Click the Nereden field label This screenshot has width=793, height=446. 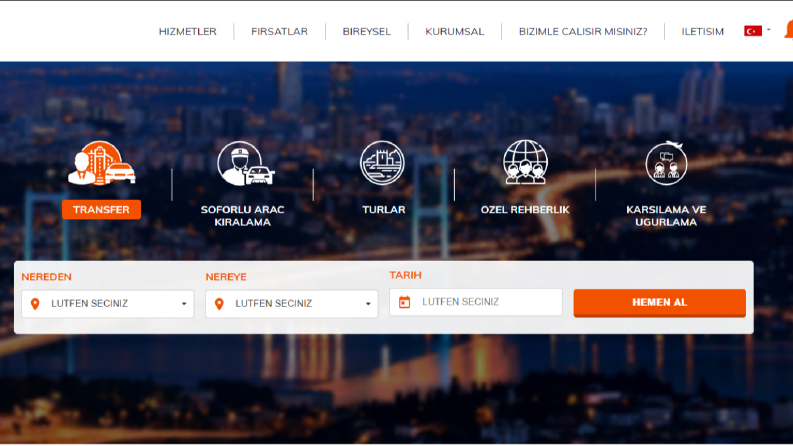47,277
